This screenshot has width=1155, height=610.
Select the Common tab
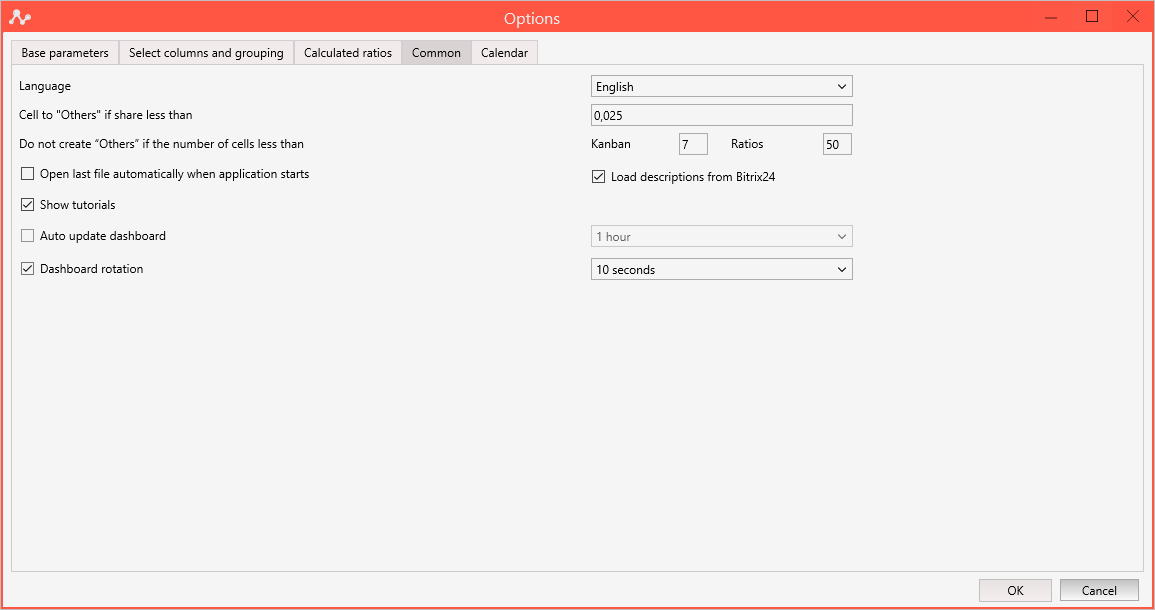pos(436,53)
